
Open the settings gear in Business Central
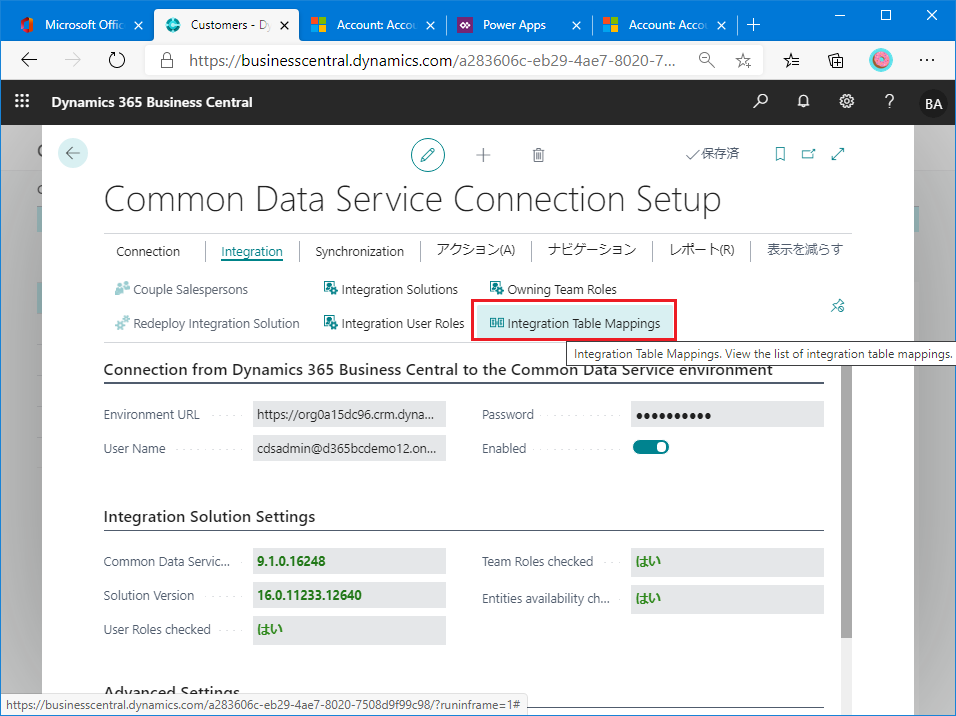(x=846, y=101)
